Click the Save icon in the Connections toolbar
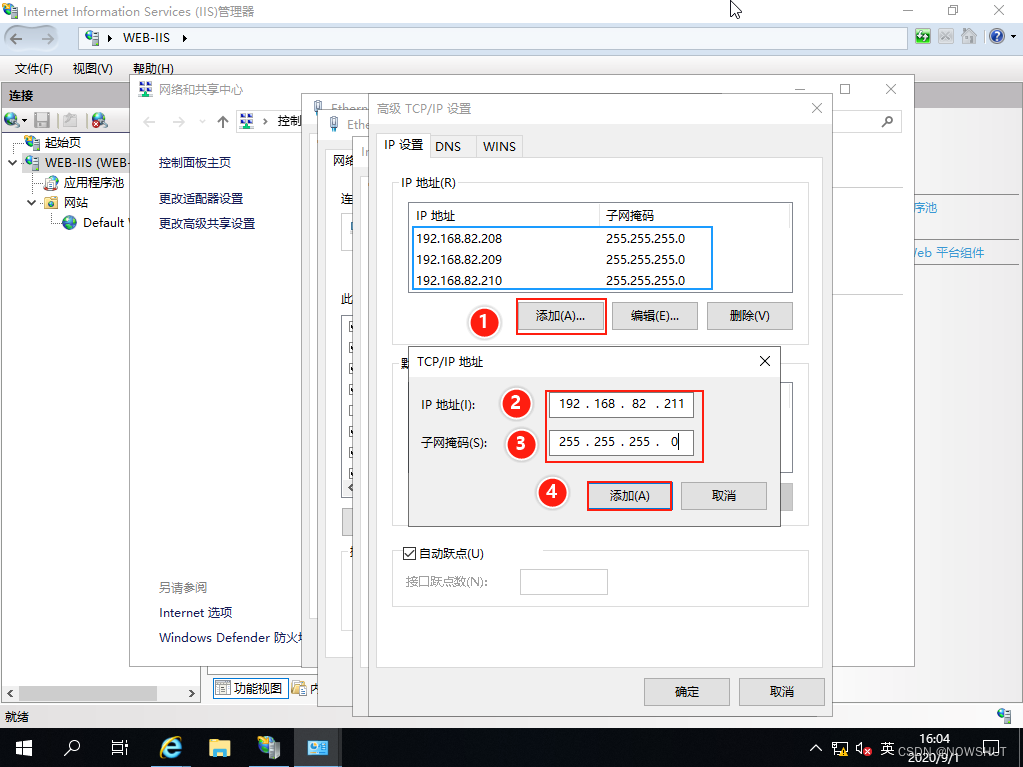The width and height of the screenshot is (1023, 767). point(40,120)
